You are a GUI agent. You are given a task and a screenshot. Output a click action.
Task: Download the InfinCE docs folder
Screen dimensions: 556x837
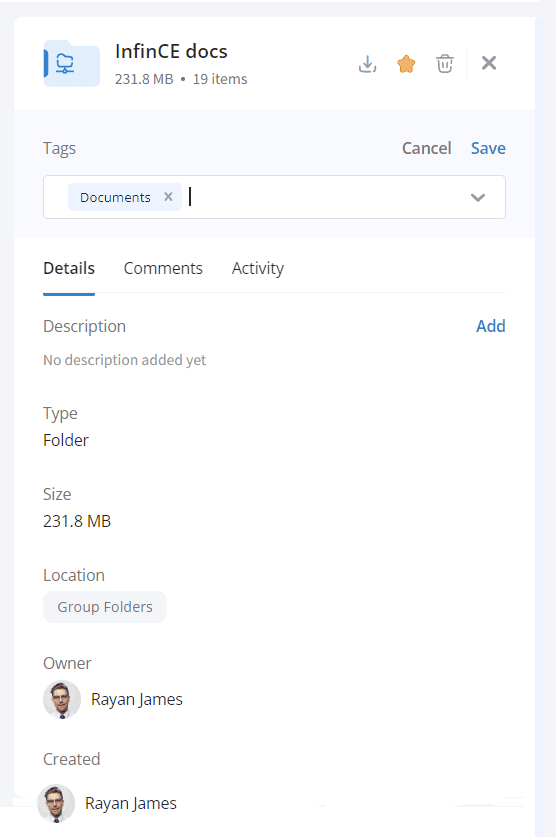click(367, 64)
